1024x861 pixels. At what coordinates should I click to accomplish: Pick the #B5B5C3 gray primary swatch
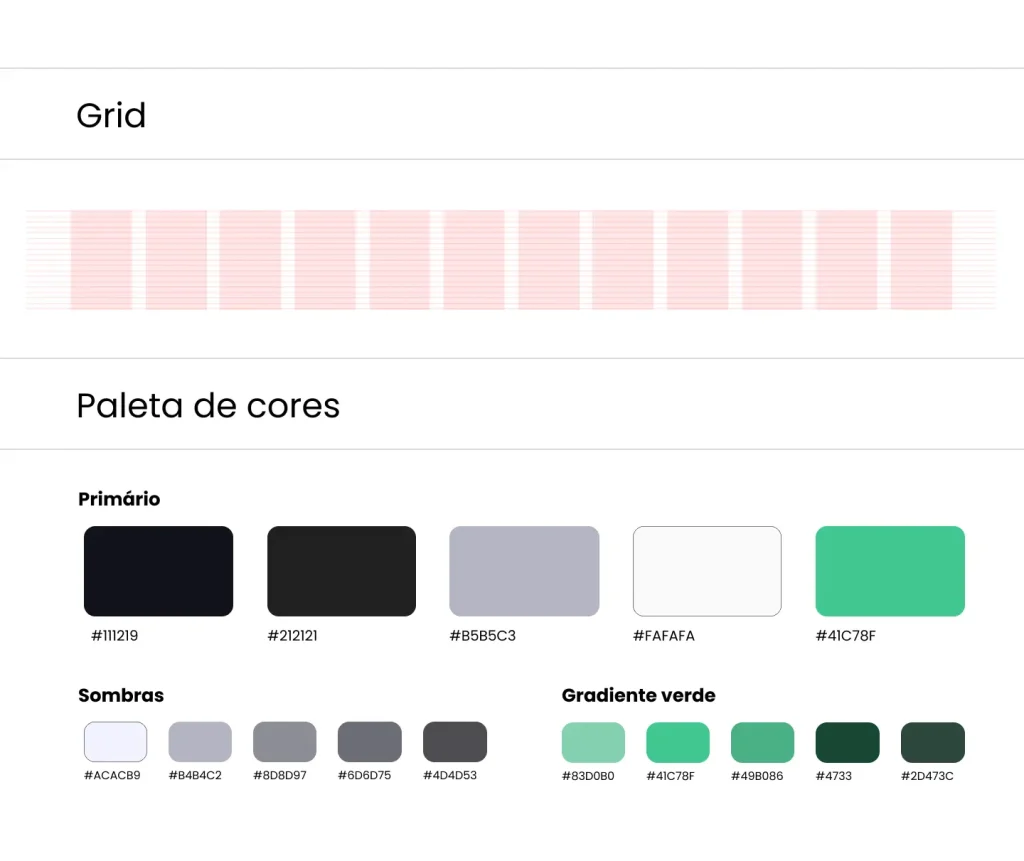[x=524, y=571]
